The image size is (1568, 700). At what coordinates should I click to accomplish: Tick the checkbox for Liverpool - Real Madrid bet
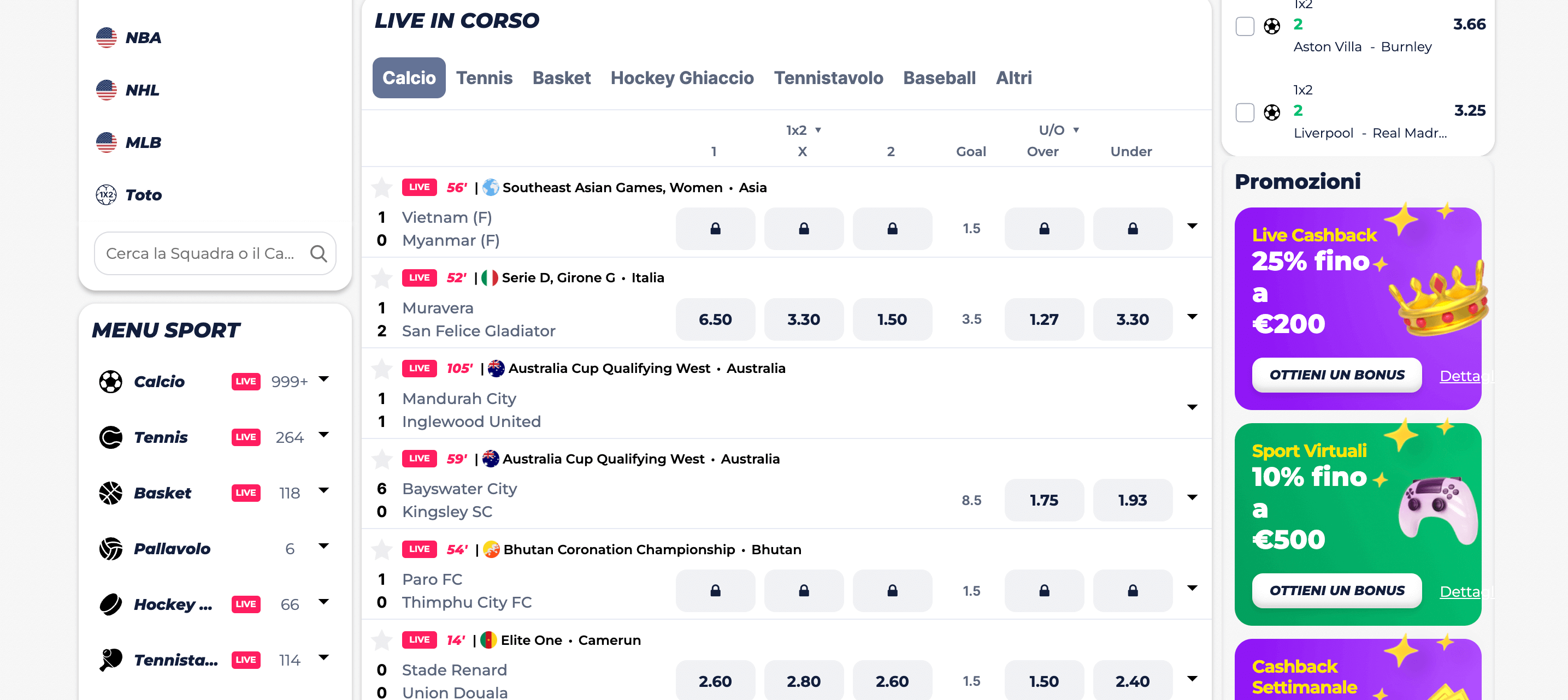tap(1245, 113)
